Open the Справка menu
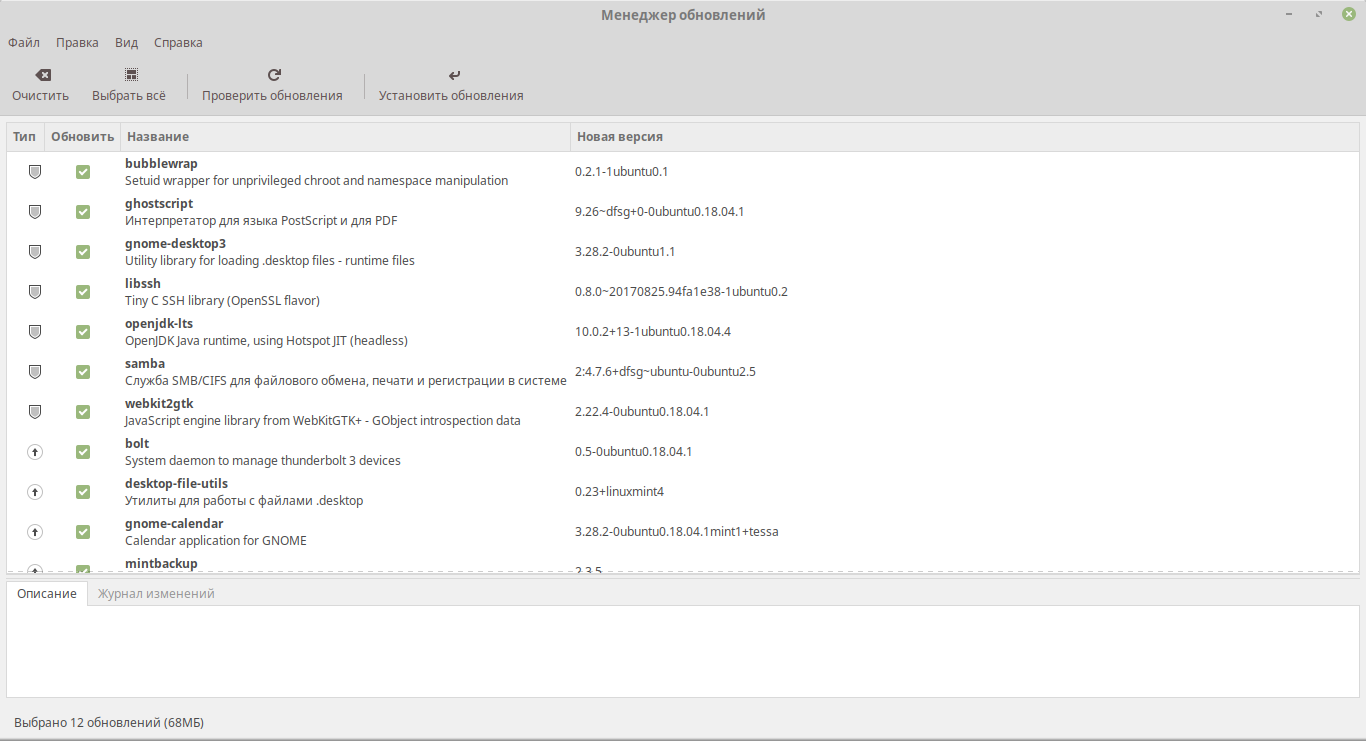1366x741 pixels. [x=177, y=42]
